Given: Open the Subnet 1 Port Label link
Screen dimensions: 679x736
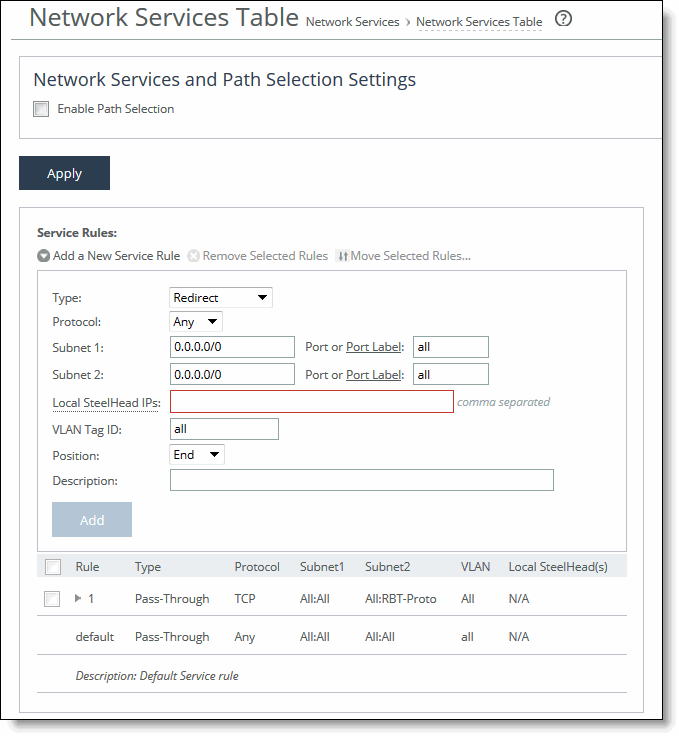Looking at the screenshot, I should pyautogui.click(x=372, y=348).
